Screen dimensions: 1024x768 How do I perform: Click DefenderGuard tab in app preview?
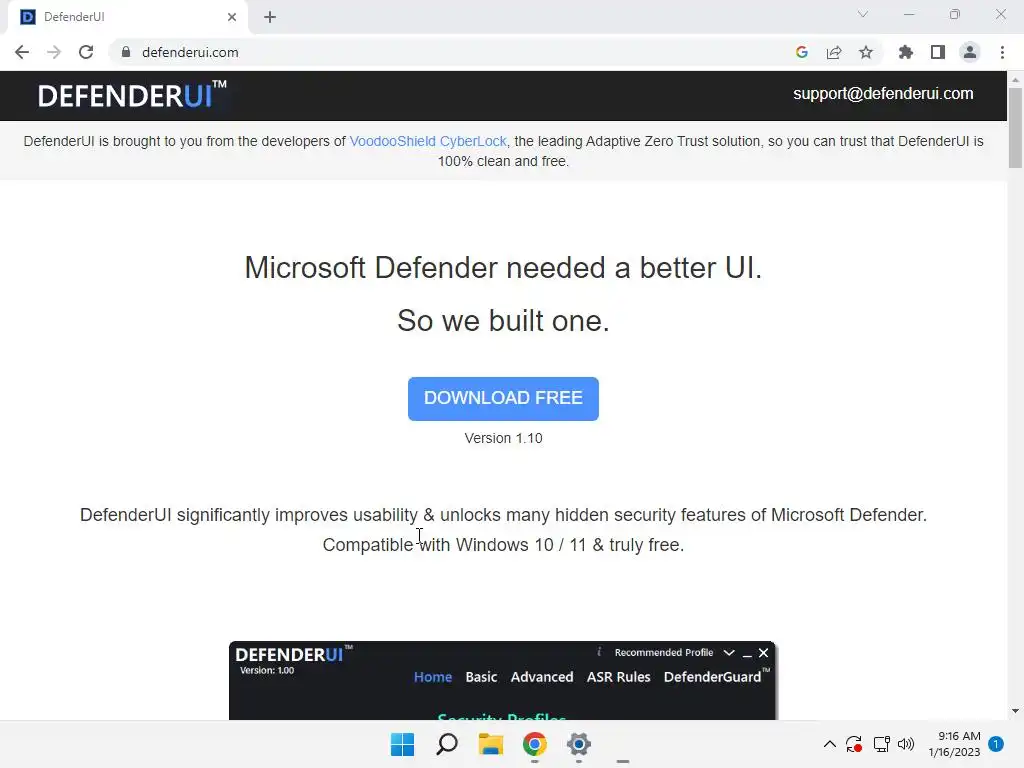[x=716, y=677]
